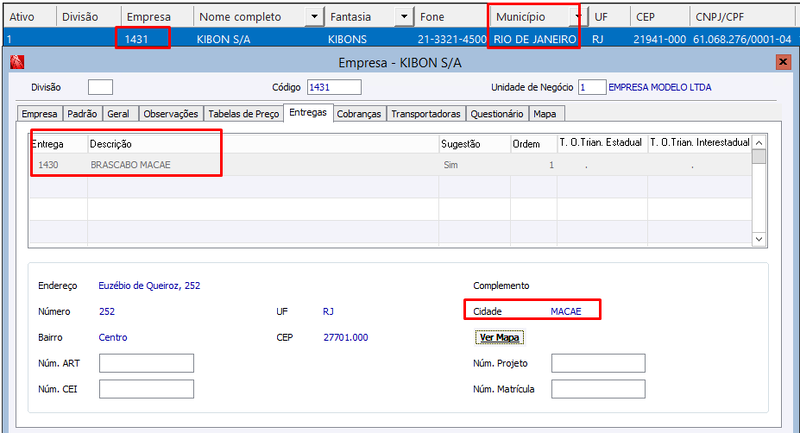Viewport: 800px width, 433px height.
Task: Click the Ativo column header
Action: [x=29, y=17]
